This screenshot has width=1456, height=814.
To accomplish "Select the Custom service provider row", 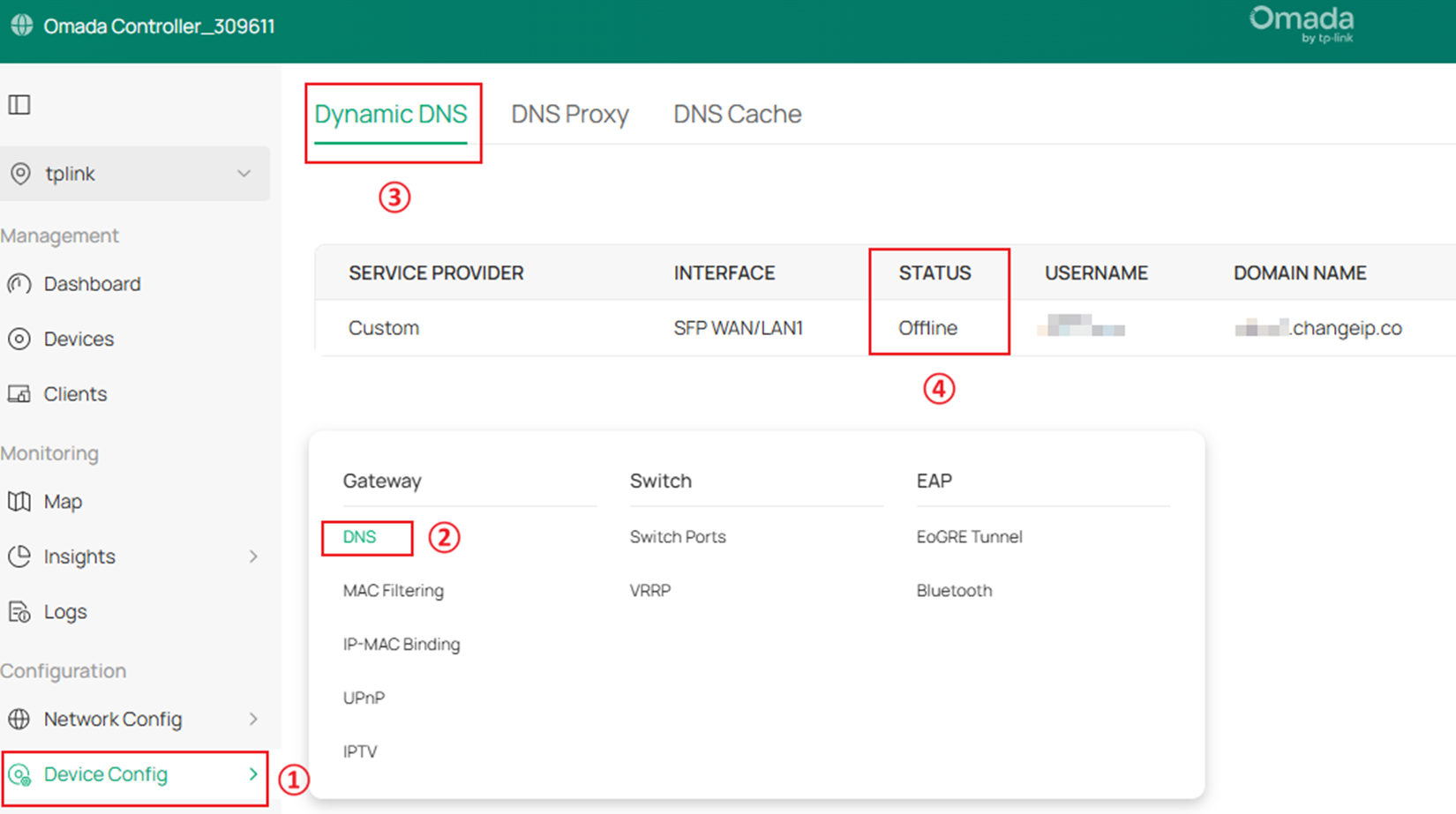I will click(384, 327).
